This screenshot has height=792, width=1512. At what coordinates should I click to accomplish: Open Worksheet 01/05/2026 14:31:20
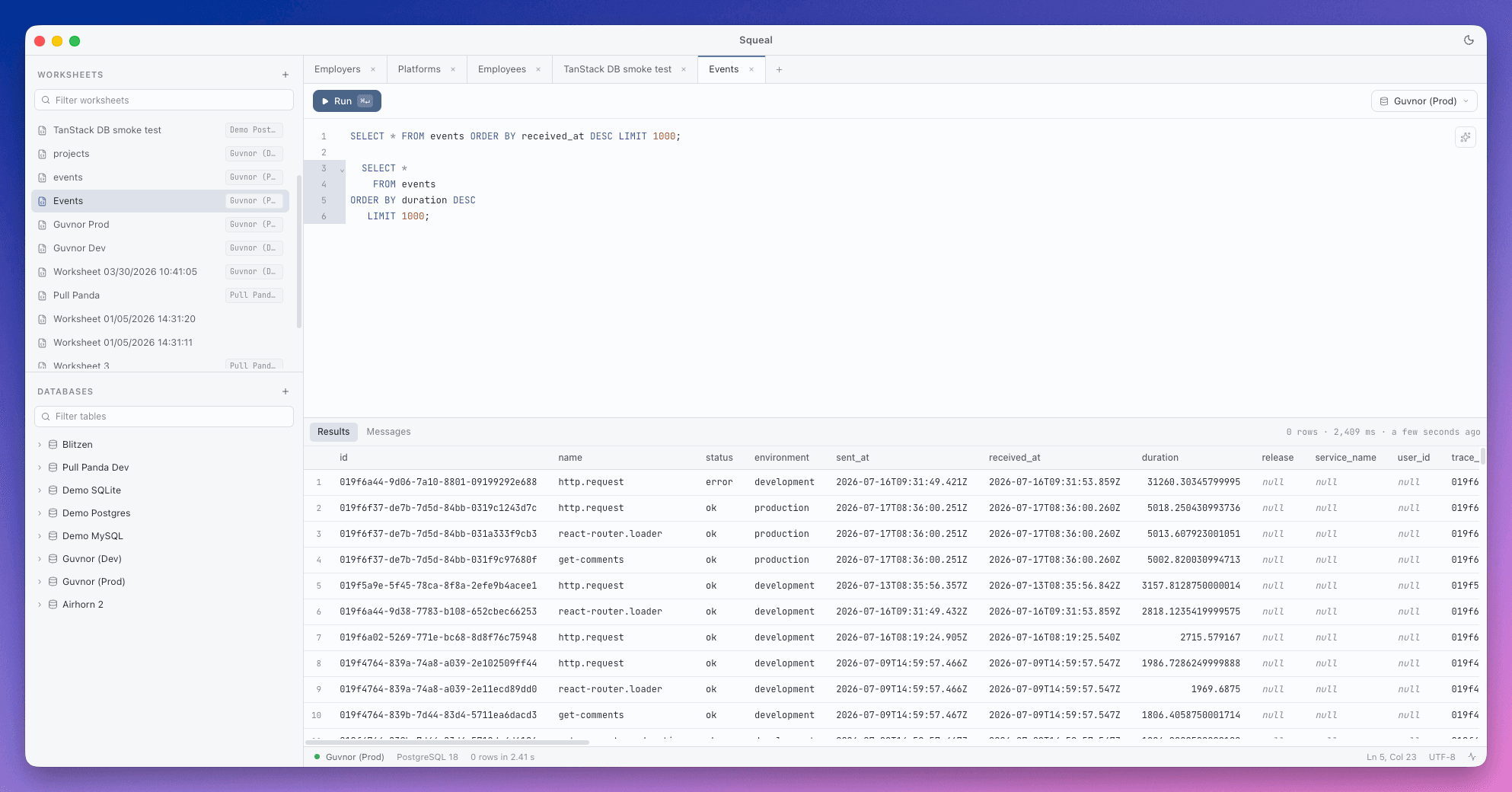(x=160, y=319)
